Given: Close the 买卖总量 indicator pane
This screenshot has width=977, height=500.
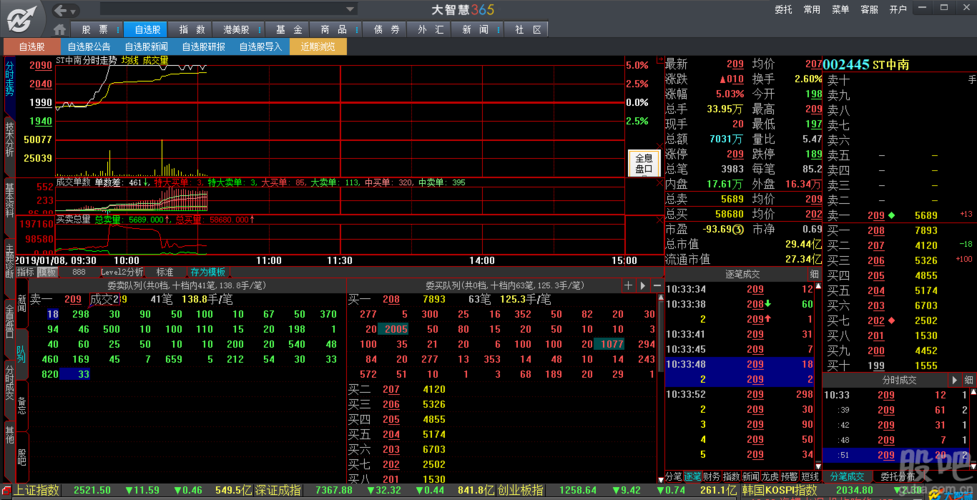Looking at the screenshot, I should coord(660,219).
